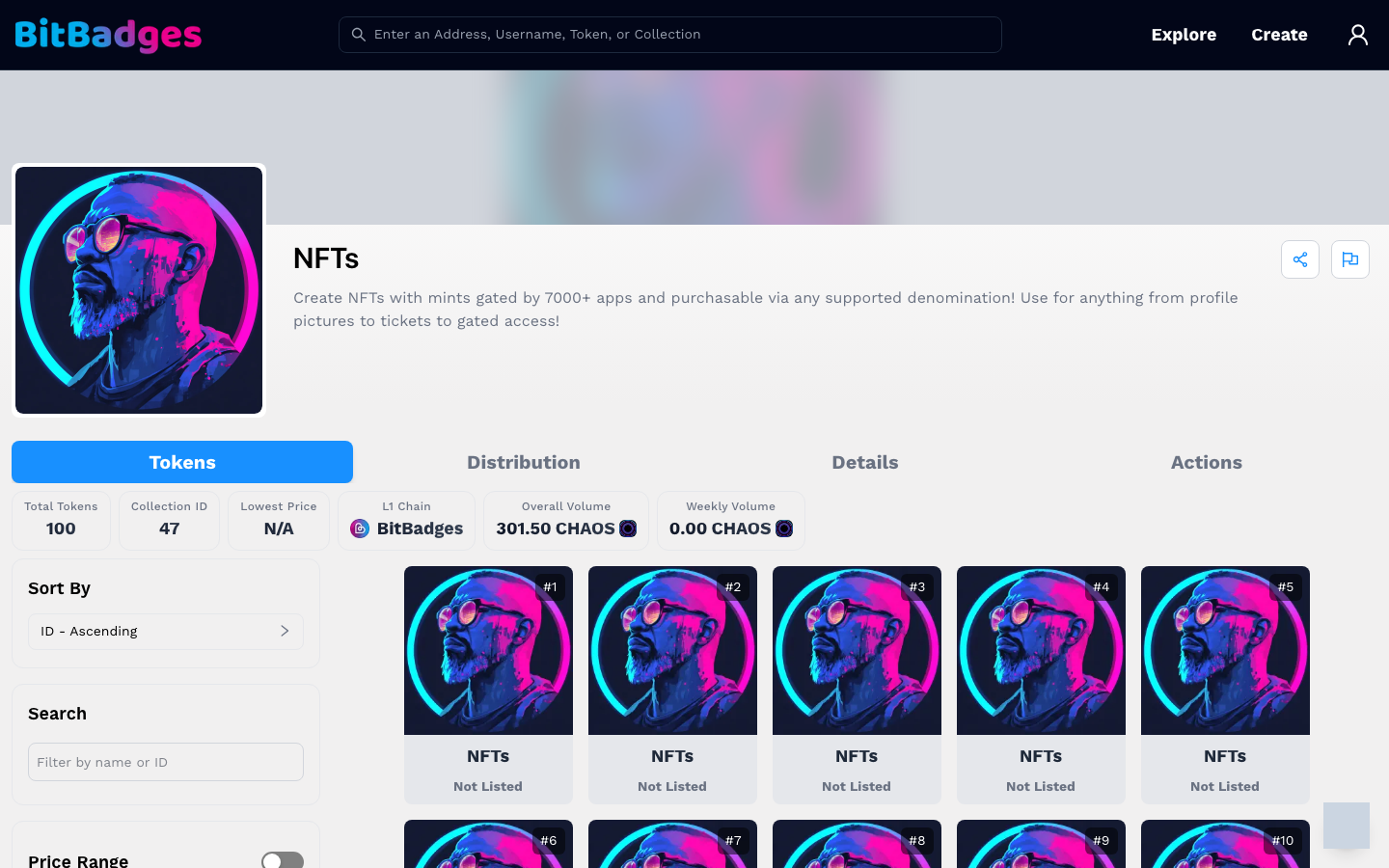Click the Not Listed label on token #1
The image size is (1389, 868).
click(488, 786)
